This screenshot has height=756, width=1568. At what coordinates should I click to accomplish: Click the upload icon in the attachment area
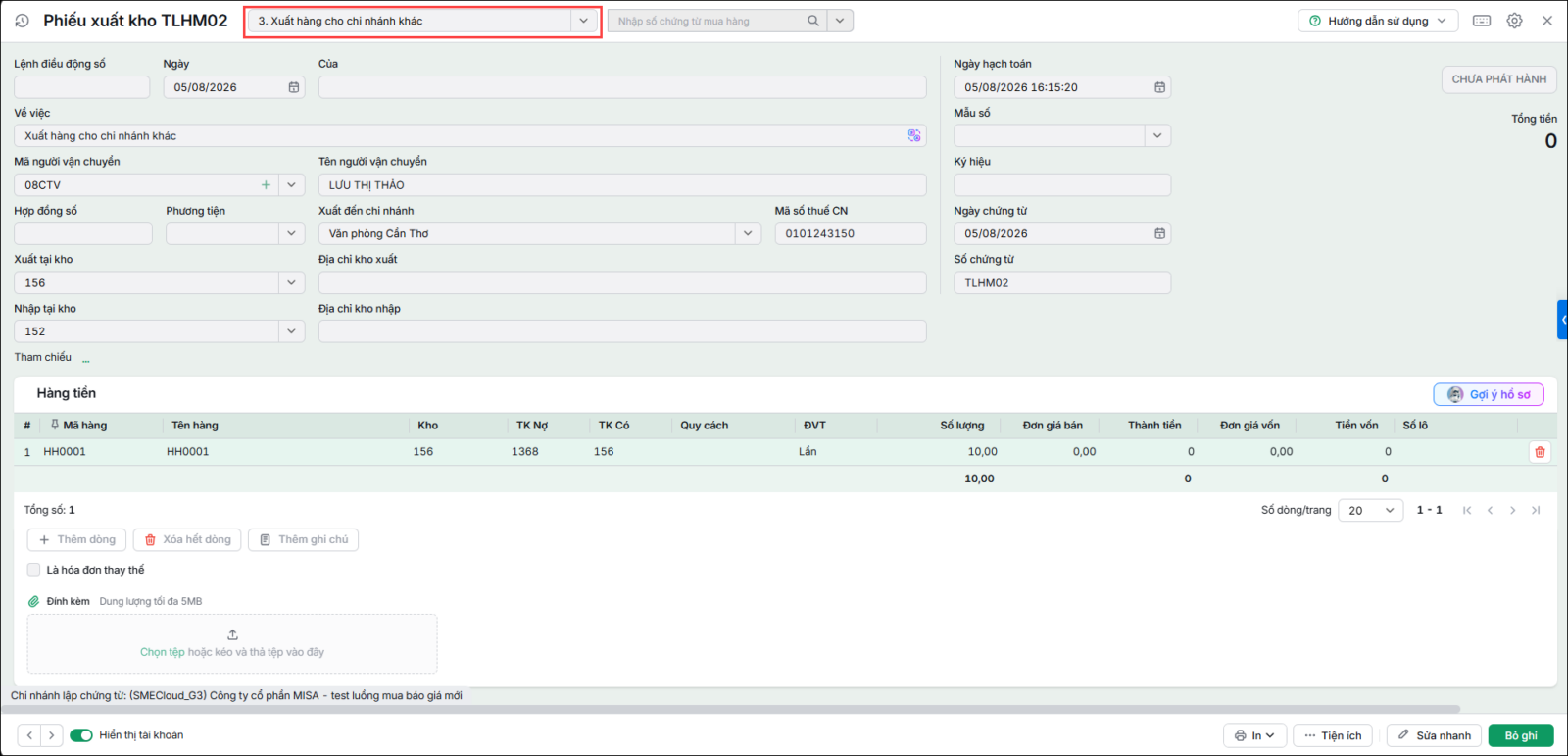[232, 634]
